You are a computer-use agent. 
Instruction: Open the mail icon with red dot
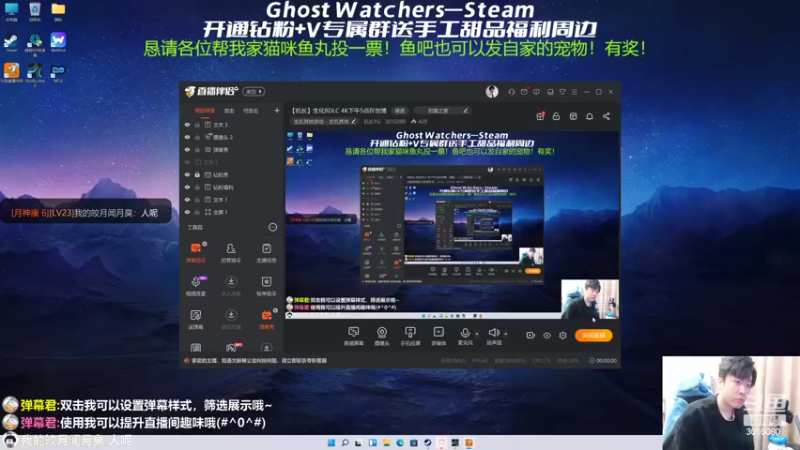[x=524, y=92]
